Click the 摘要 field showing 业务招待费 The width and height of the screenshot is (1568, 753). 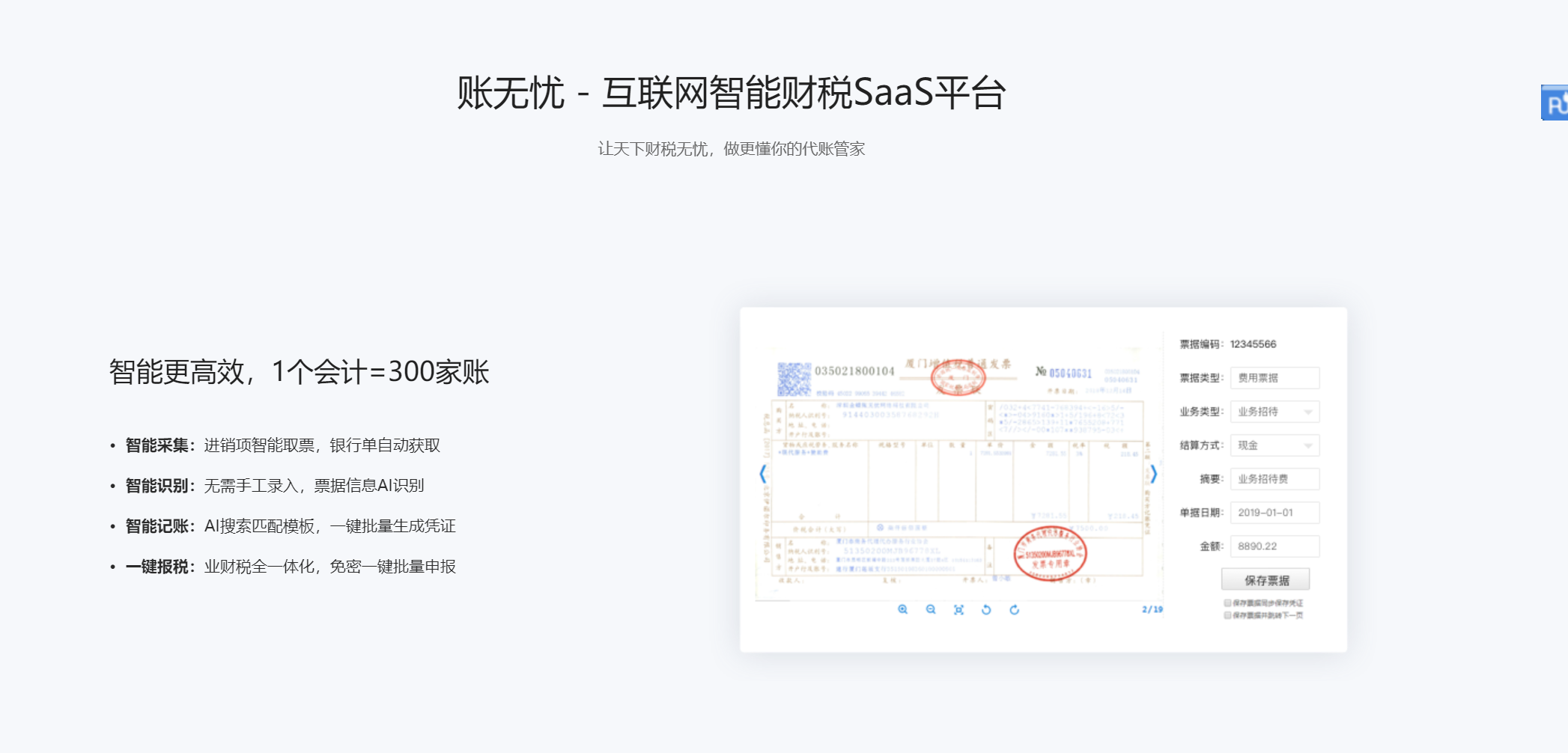(1274, 479)
